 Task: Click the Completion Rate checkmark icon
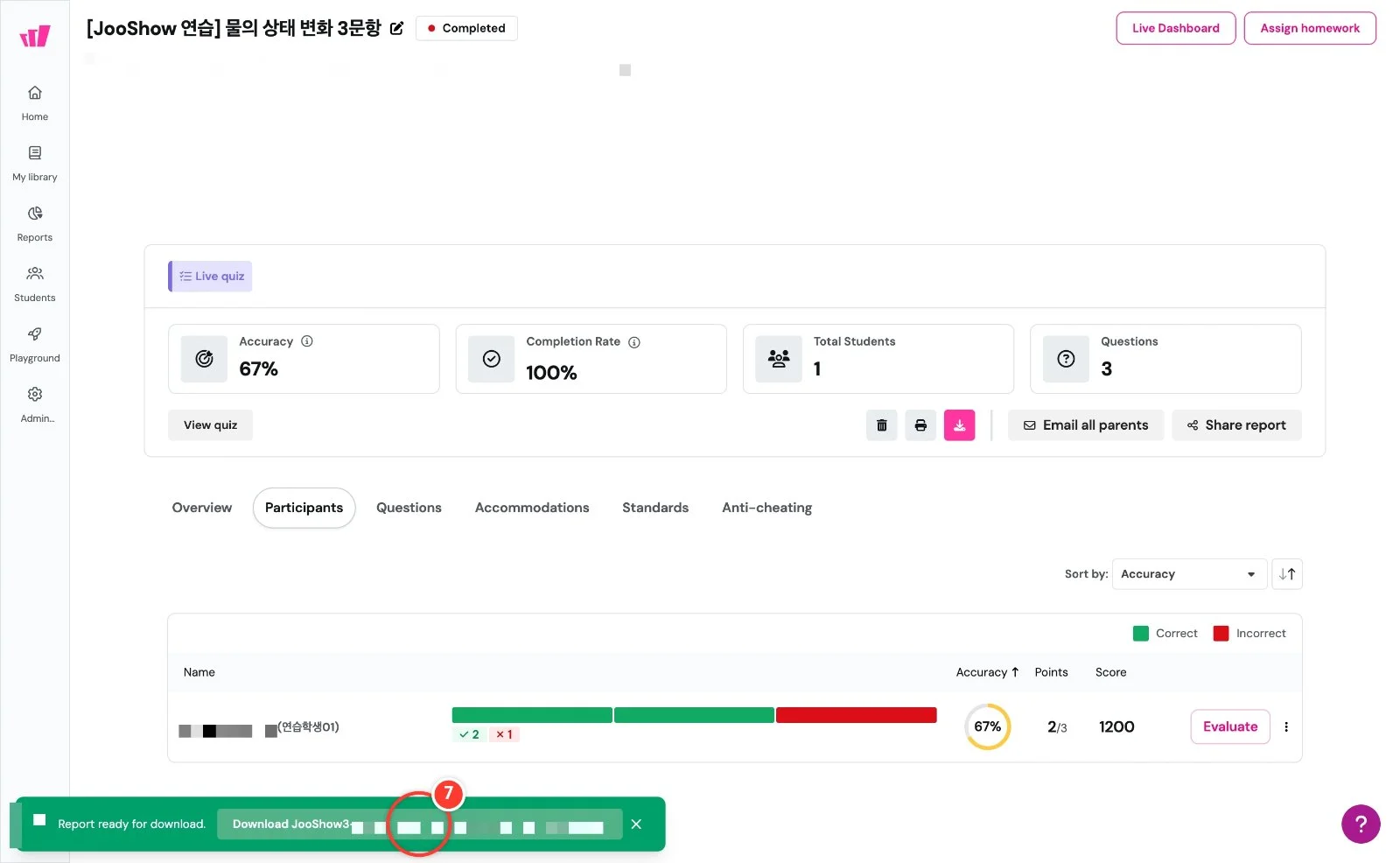coord(492,359)
